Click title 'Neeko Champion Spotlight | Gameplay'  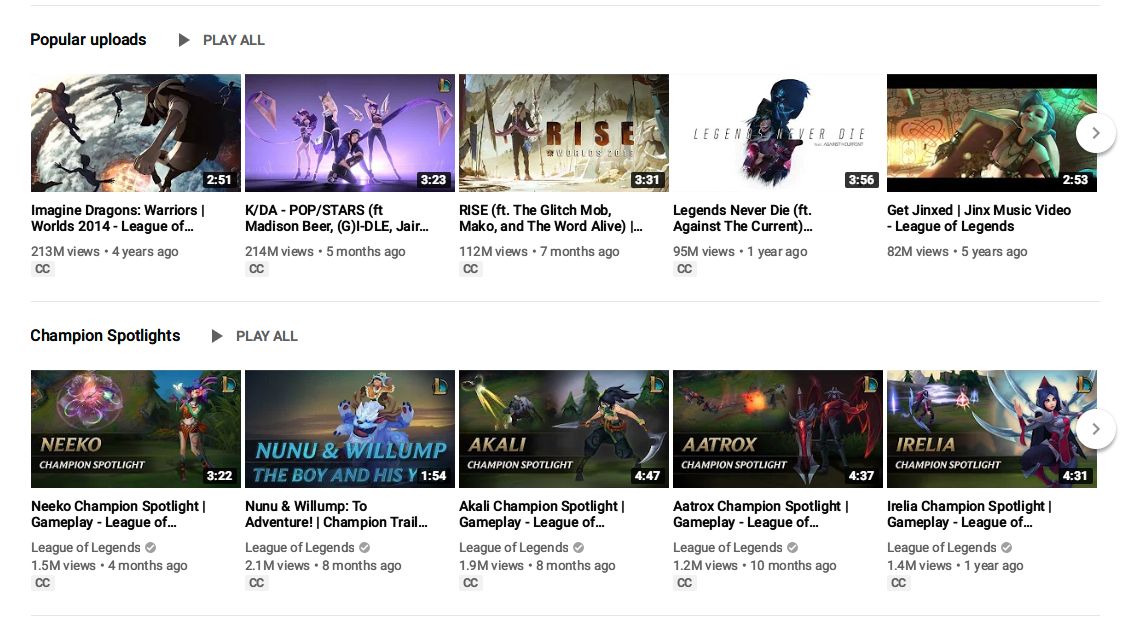tap(118, 514)
